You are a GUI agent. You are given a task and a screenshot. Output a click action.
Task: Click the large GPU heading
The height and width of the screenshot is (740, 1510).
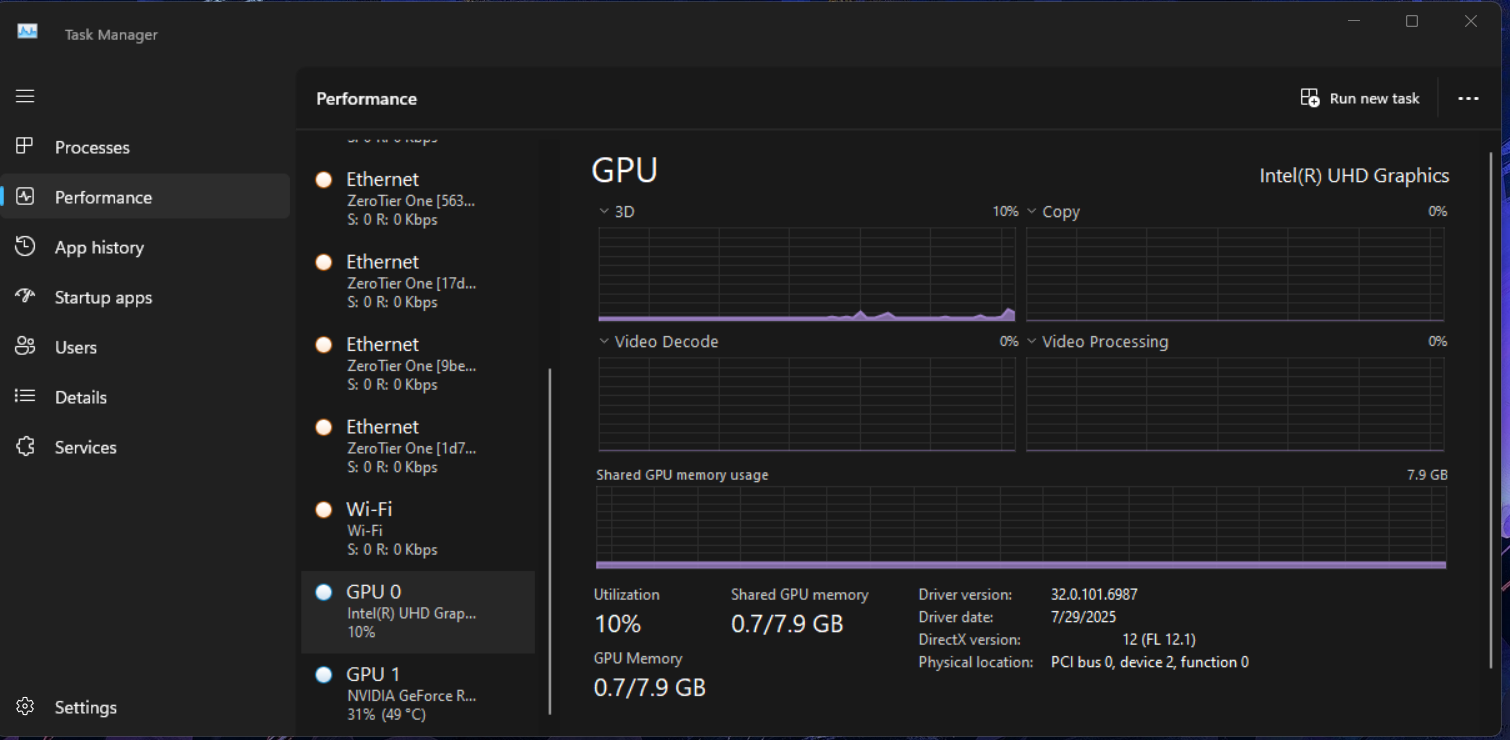tap(625, 170)
